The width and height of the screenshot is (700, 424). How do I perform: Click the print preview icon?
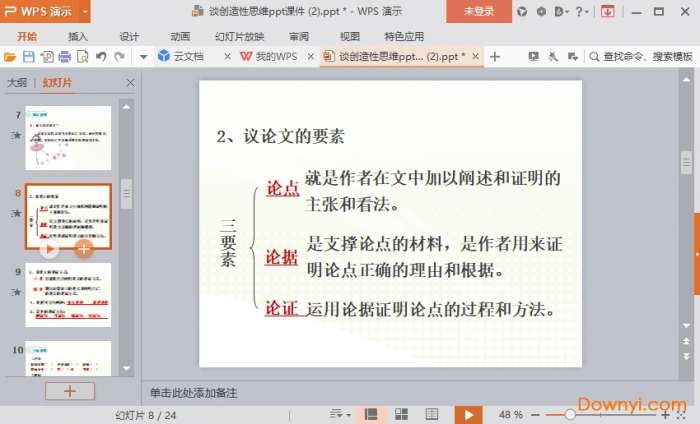point(83,57)
